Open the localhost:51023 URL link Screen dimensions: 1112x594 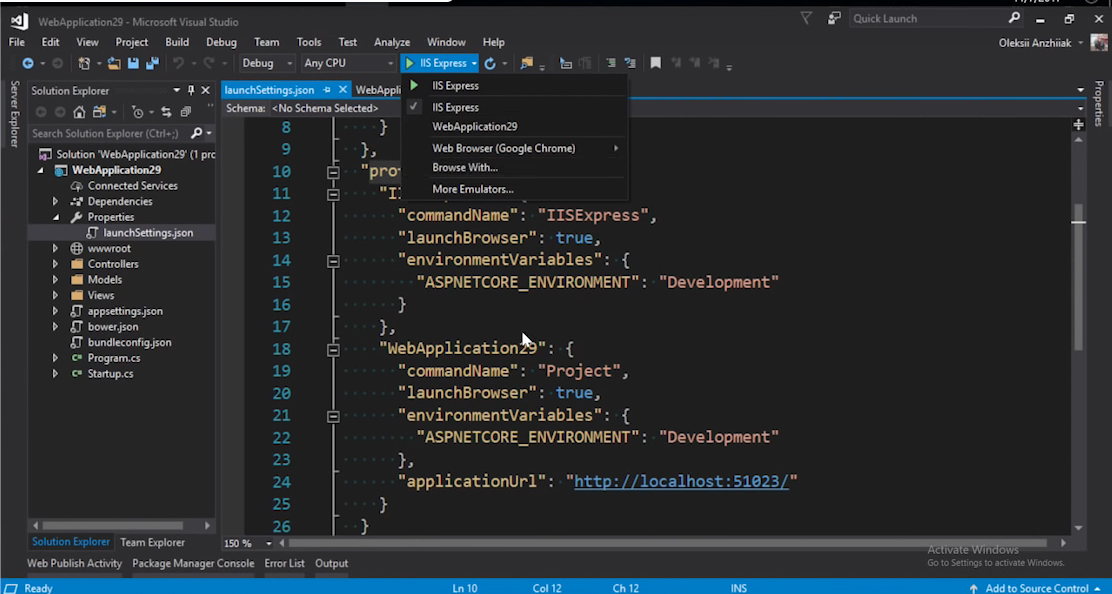click(682, 481)
